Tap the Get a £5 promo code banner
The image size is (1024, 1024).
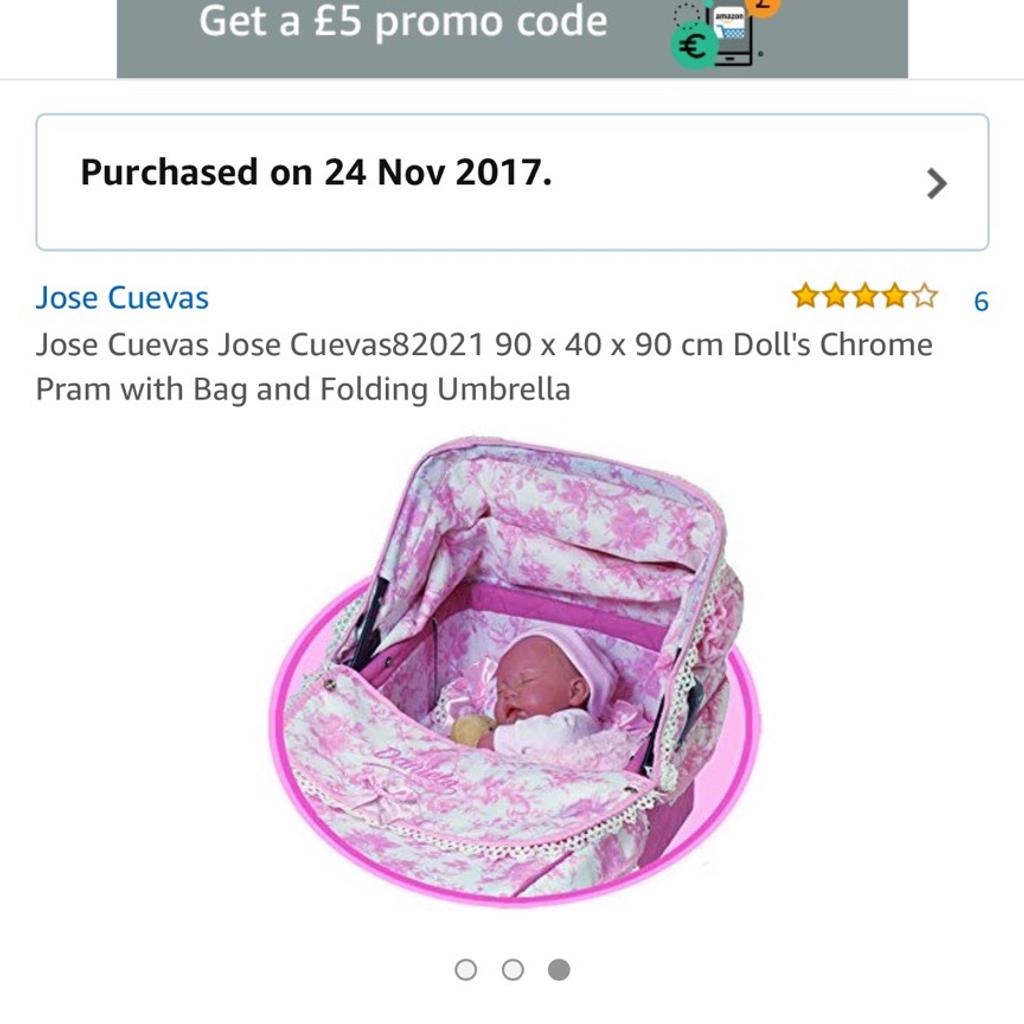pyautogui.click(x=512, y=39)
